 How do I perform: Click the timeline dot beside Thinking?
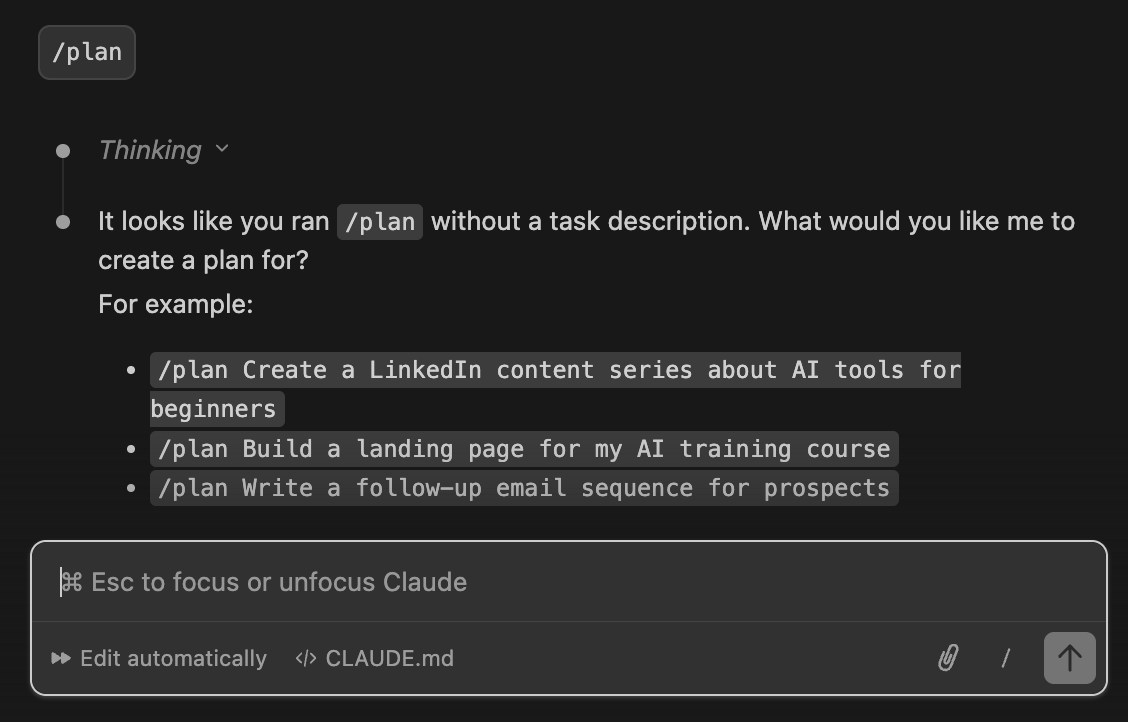coord(63,149)
